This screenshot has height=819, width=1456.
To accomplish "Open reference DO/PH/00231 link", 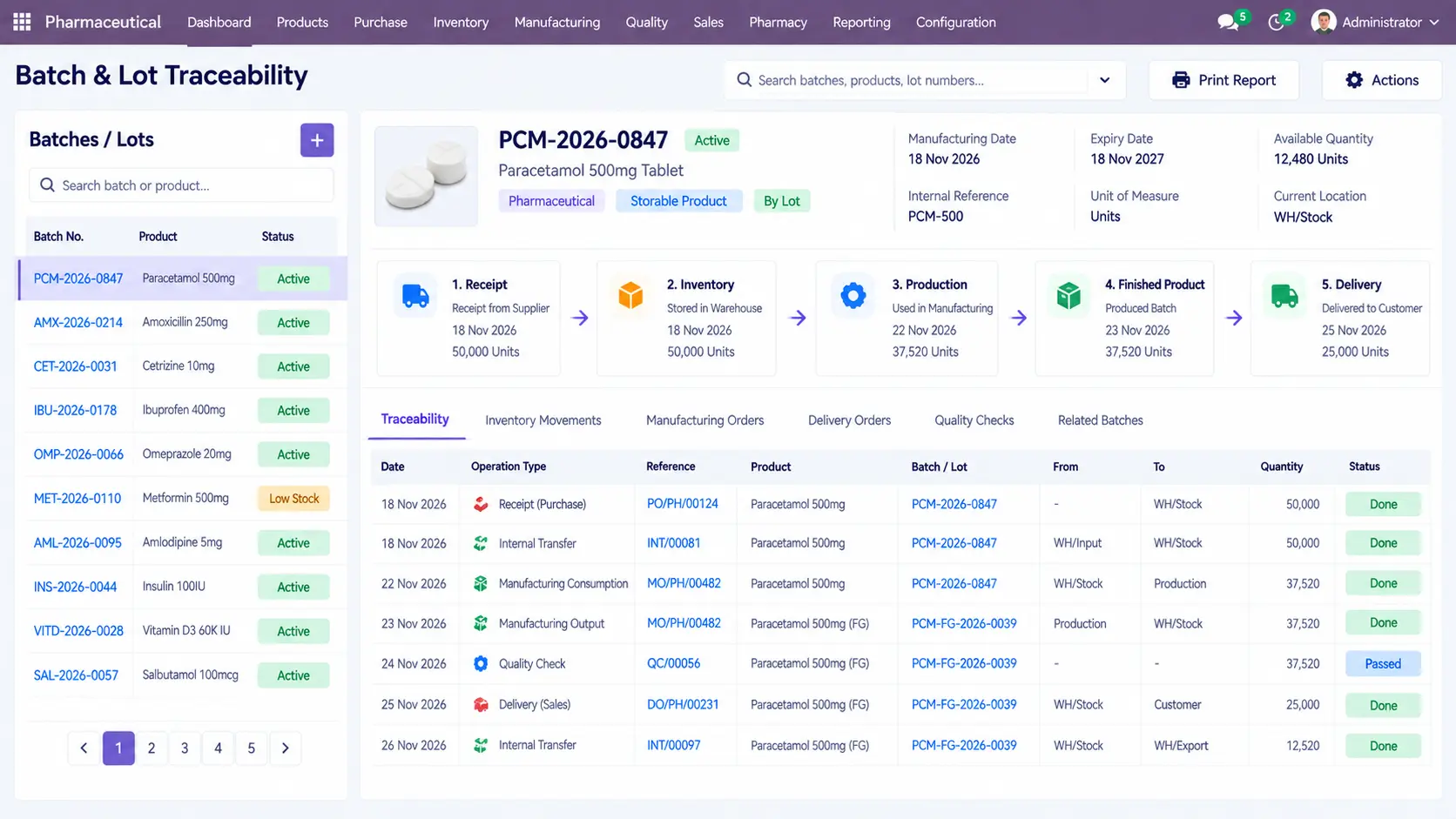I will coord(683,704).
